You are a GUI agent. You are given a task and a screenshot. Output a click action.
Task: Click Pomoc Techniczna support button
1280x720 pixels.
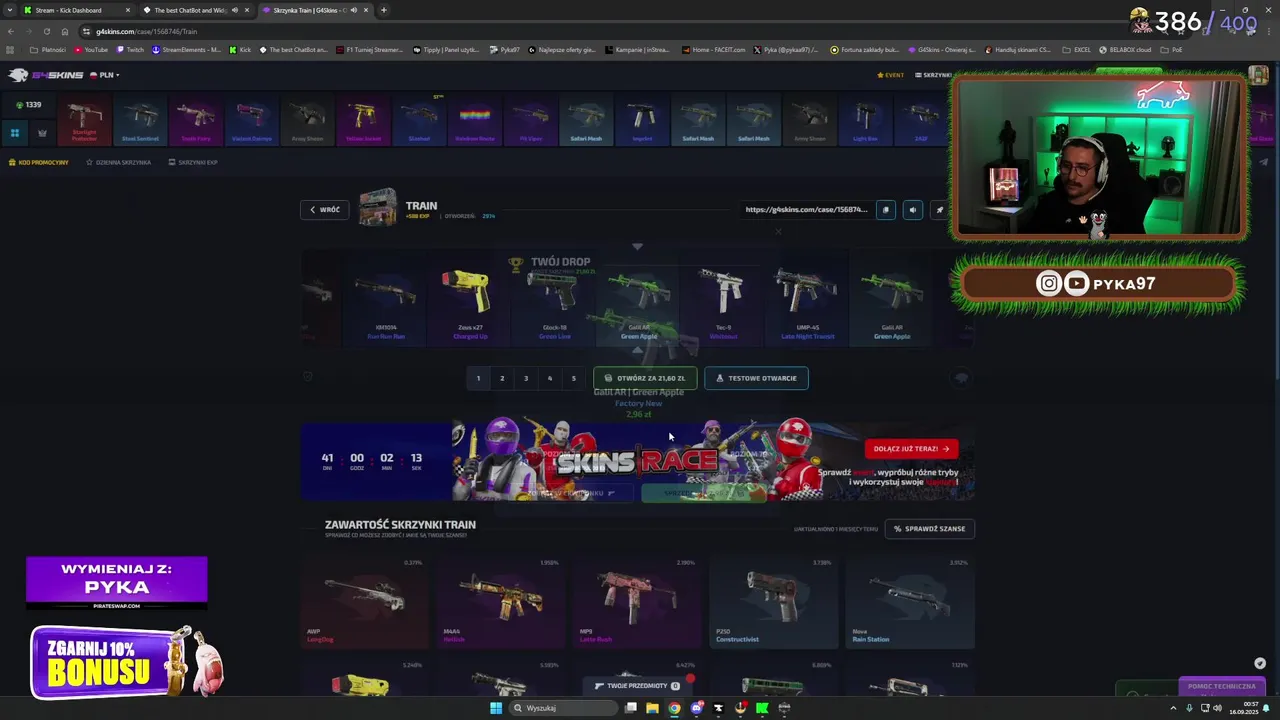point(1221,686)
